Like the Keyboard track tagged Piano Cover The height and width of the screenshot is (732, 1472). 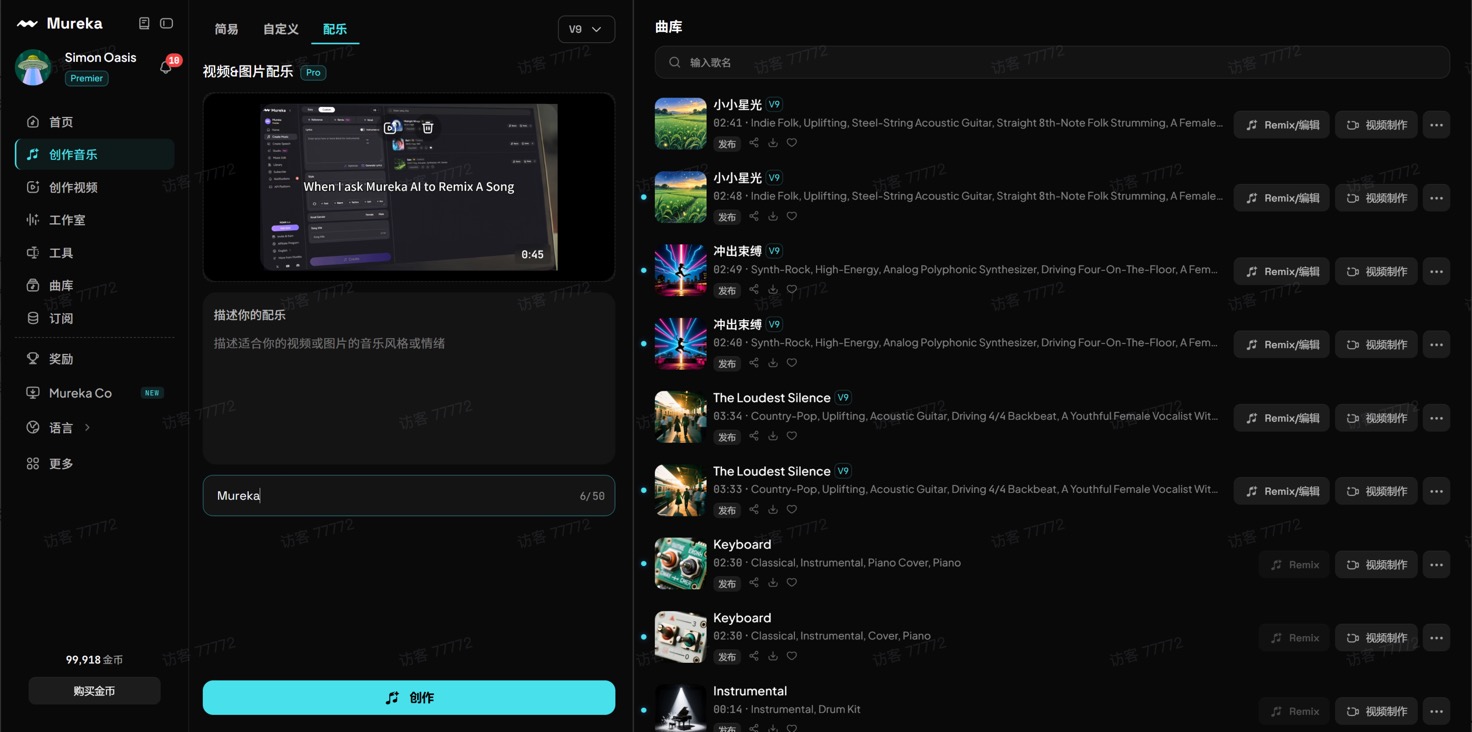pyautogui.click(x=792, y=583)
